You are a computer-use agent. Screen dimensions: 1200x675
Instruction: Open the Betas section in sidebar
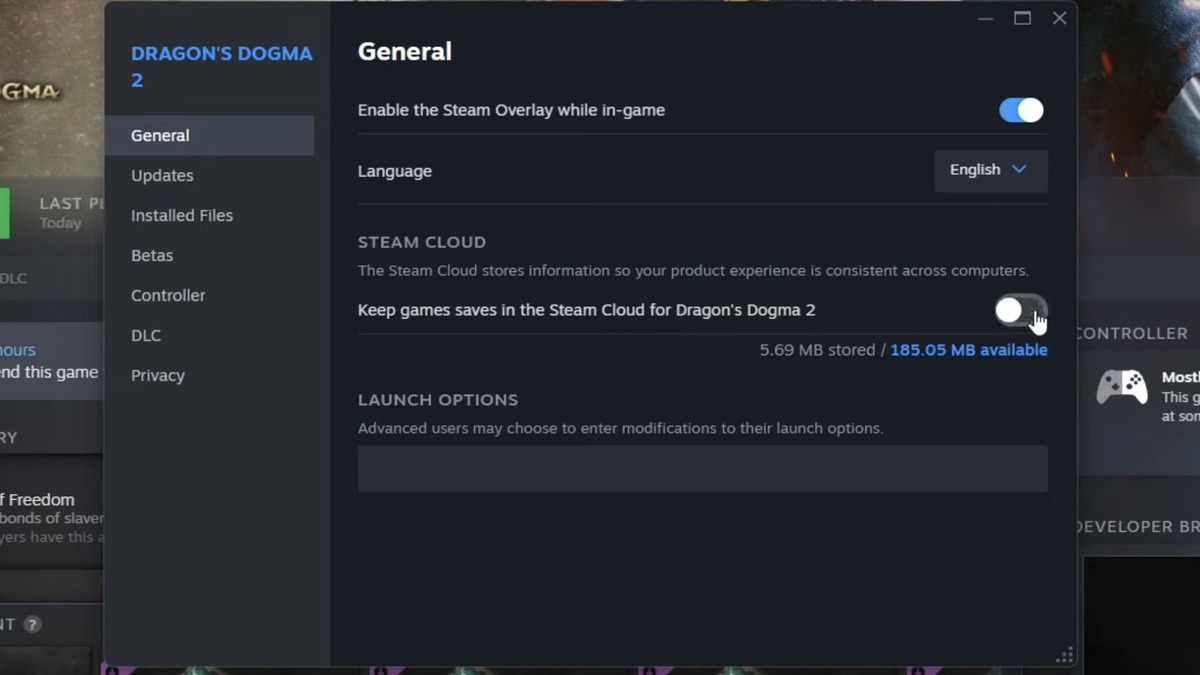click(x=152, y=256)
